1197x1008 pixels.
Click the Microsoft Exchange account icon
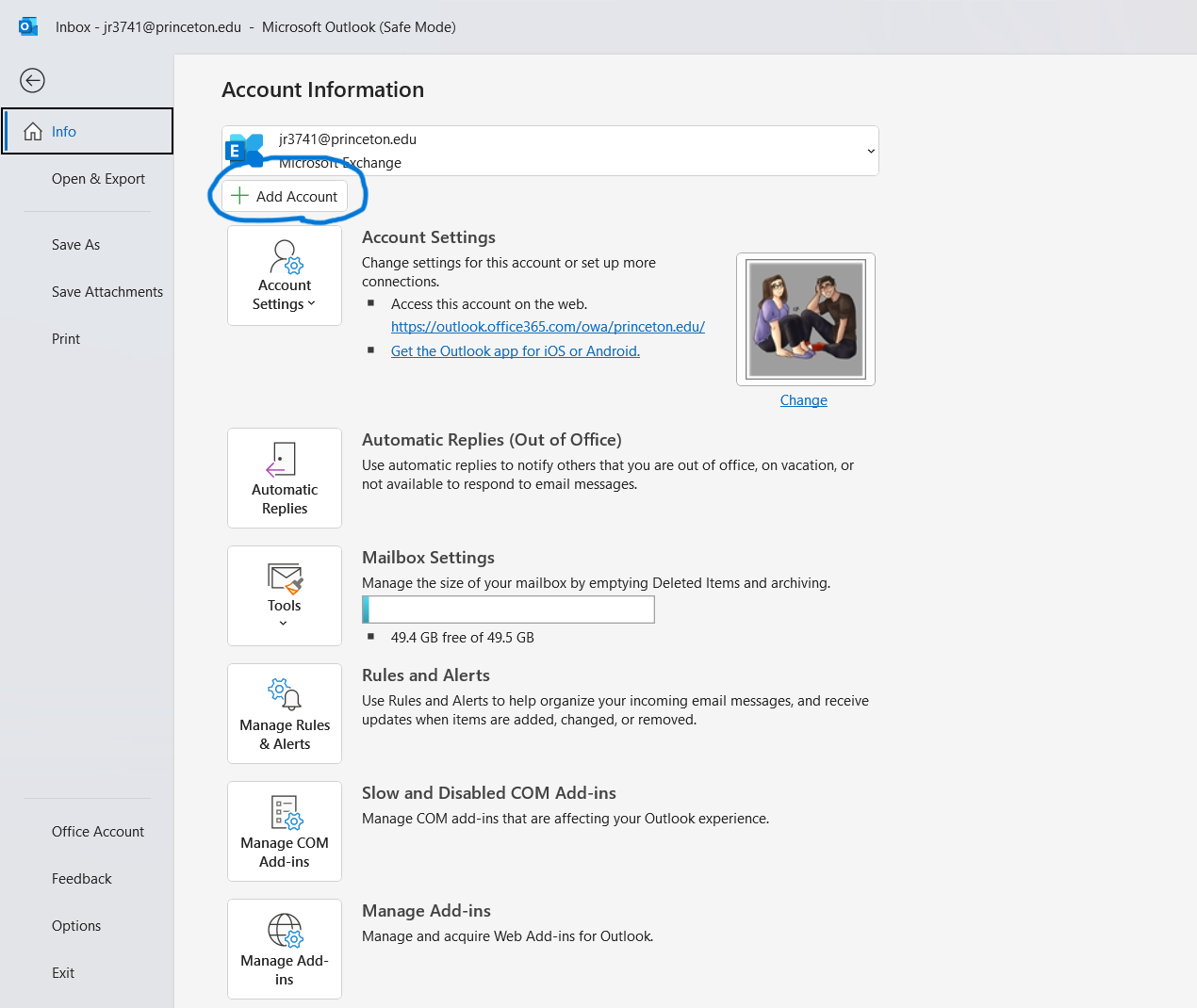(x=246, y=151)
